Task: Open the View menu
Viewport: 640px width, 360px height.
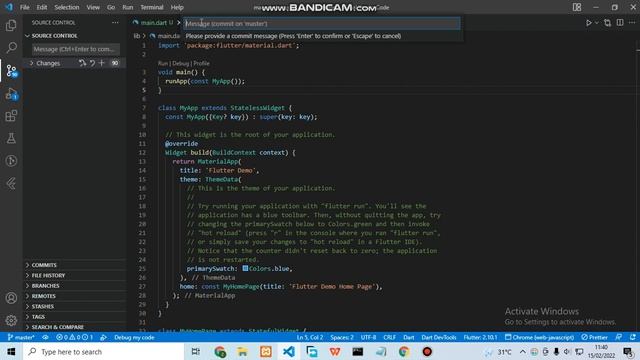Action: (93, 7)
